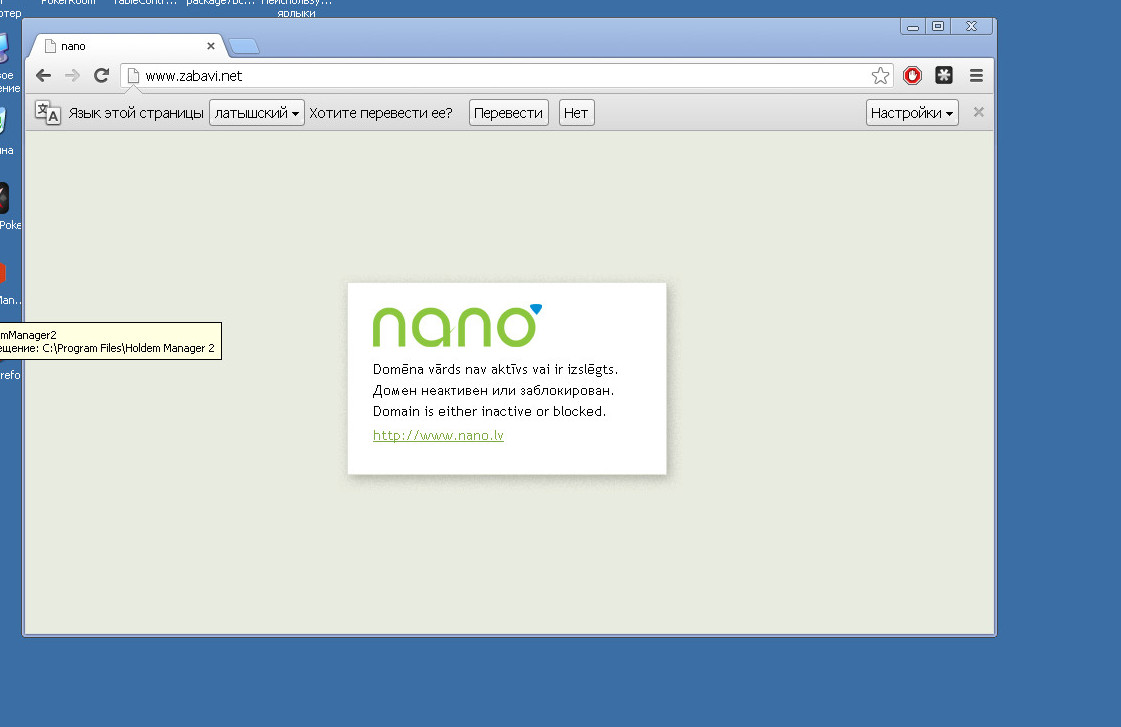Select the nano browser tab
The width and height of the screenshot is (1121, 727).
click(127, 46)
